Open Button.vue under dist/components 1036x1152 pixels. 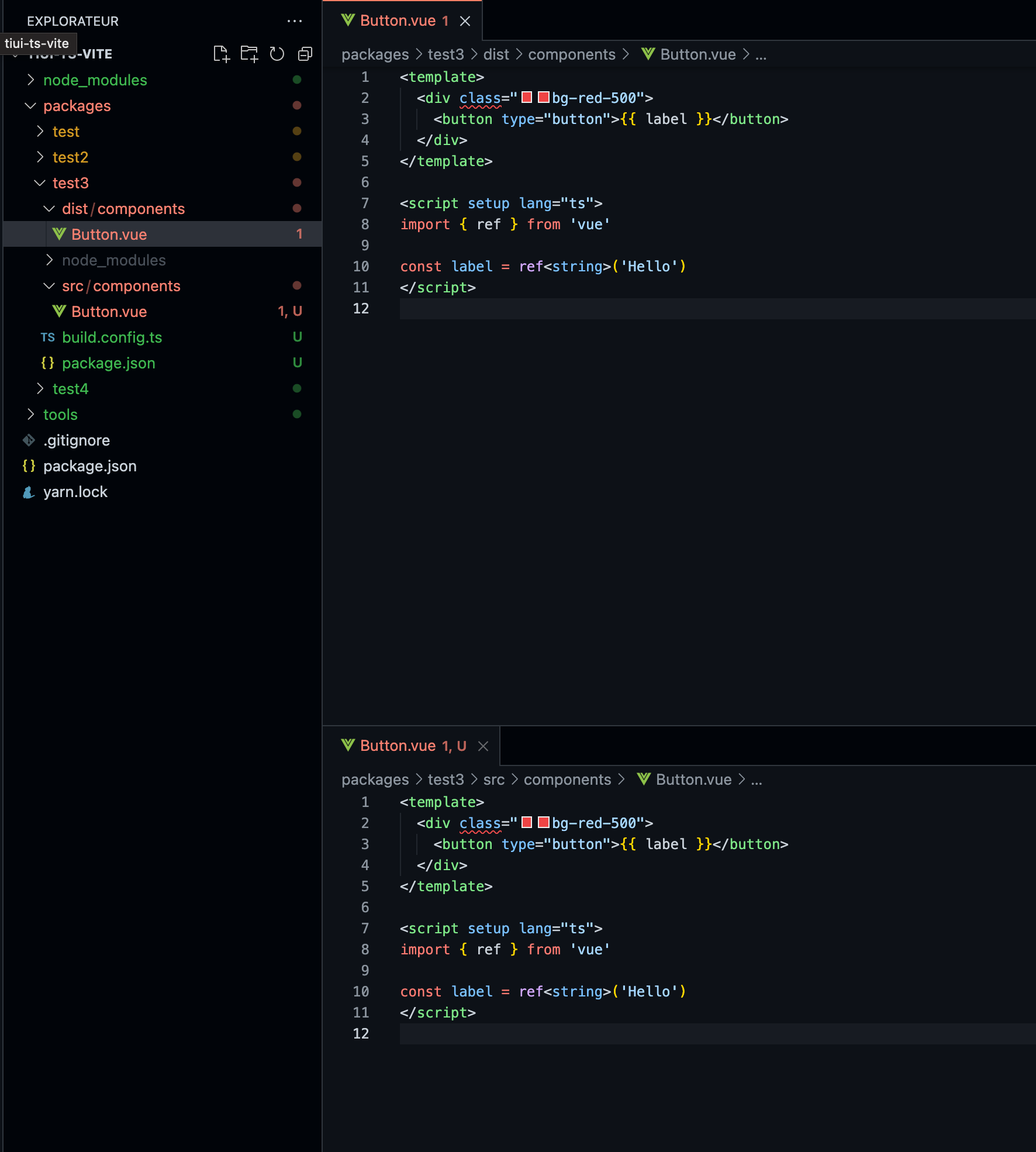[163, 234]
